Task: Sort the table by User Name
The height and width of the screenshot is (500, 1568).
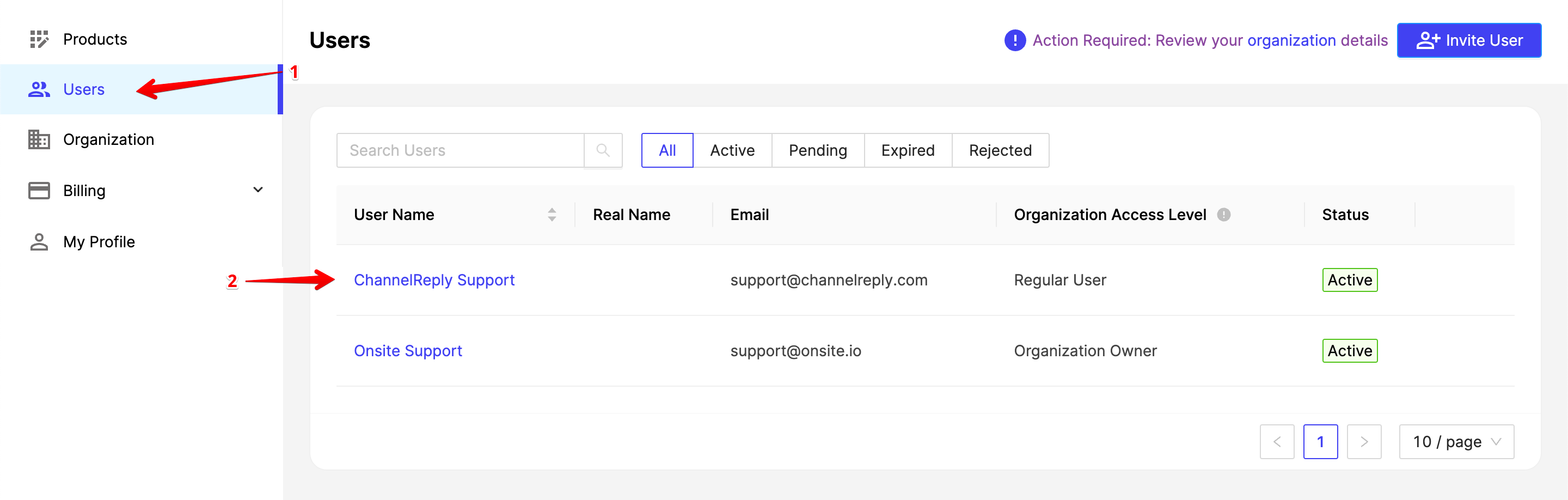Action: click(x=552, y=215)
